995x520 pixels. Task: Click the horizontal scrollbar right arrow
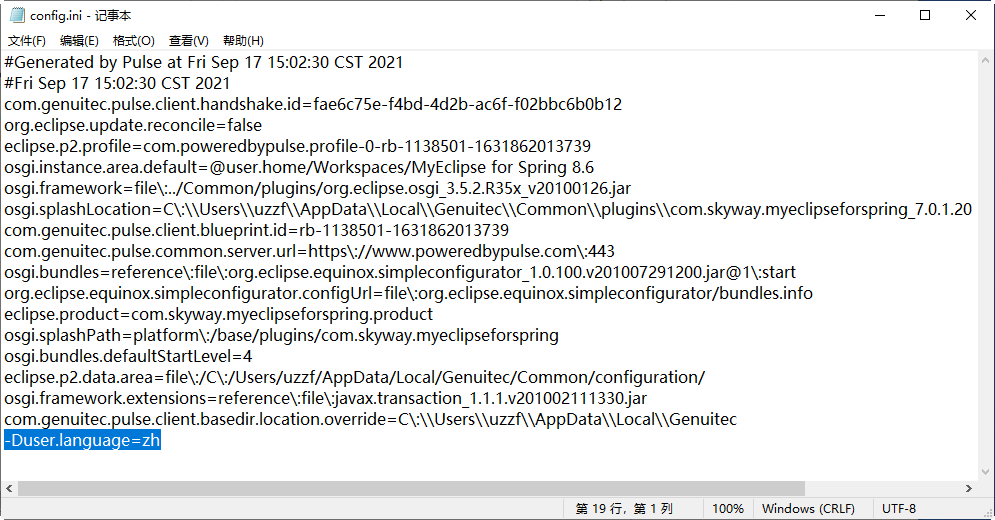point(969,488)
